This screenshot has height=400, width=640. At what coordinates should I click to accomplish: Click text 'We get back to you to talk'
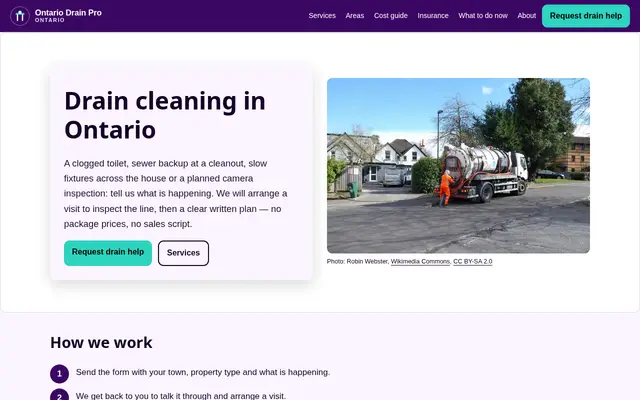pos(181,396)
